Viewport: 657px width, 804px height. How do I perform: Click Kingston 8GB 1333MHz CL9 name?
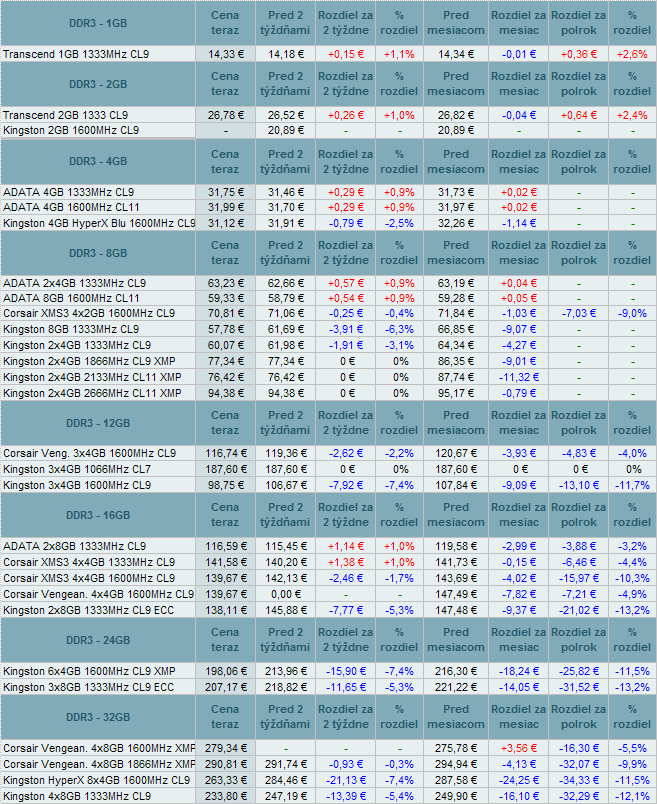click(71, 329)
